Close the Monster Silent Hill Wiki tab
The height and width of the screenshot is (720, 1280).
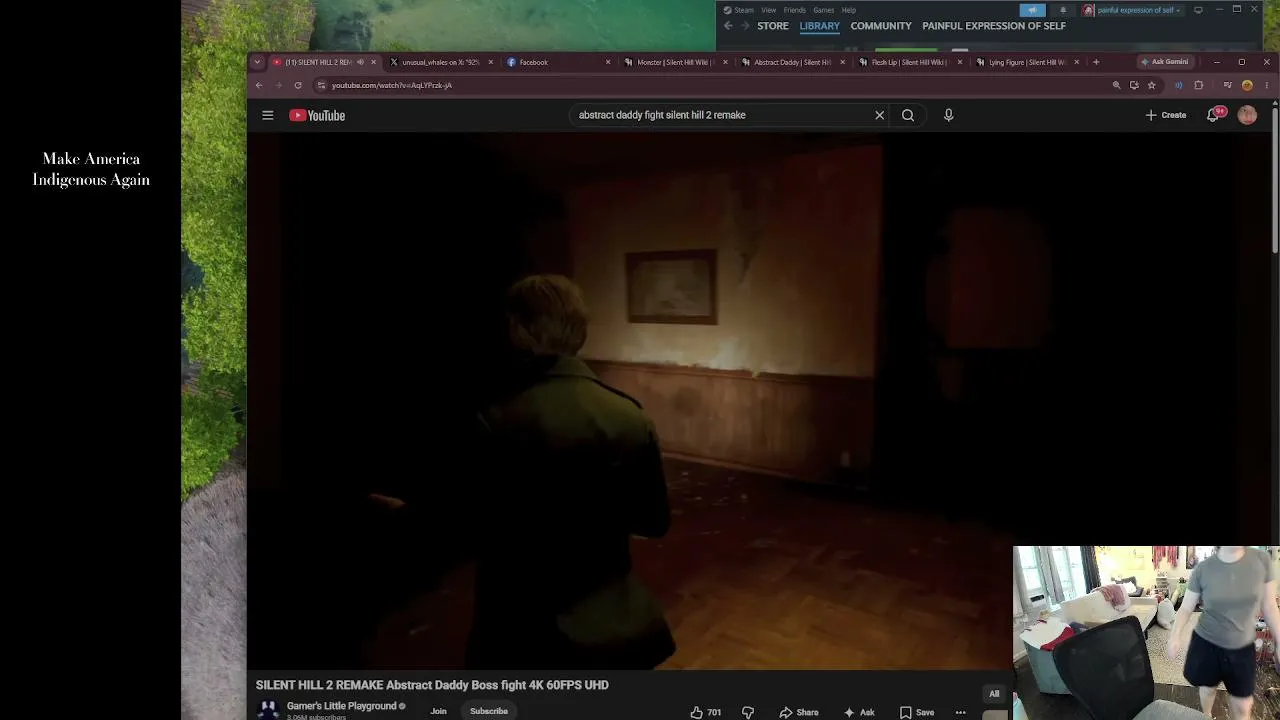click(x=725, y=62)
